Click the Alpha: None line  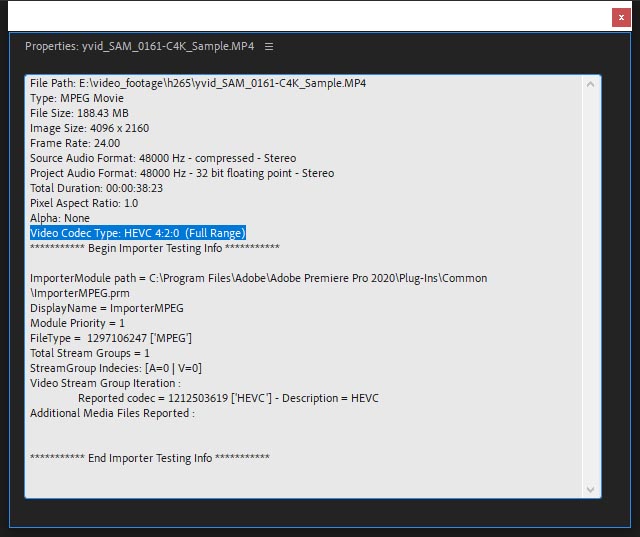pos(60,218)
